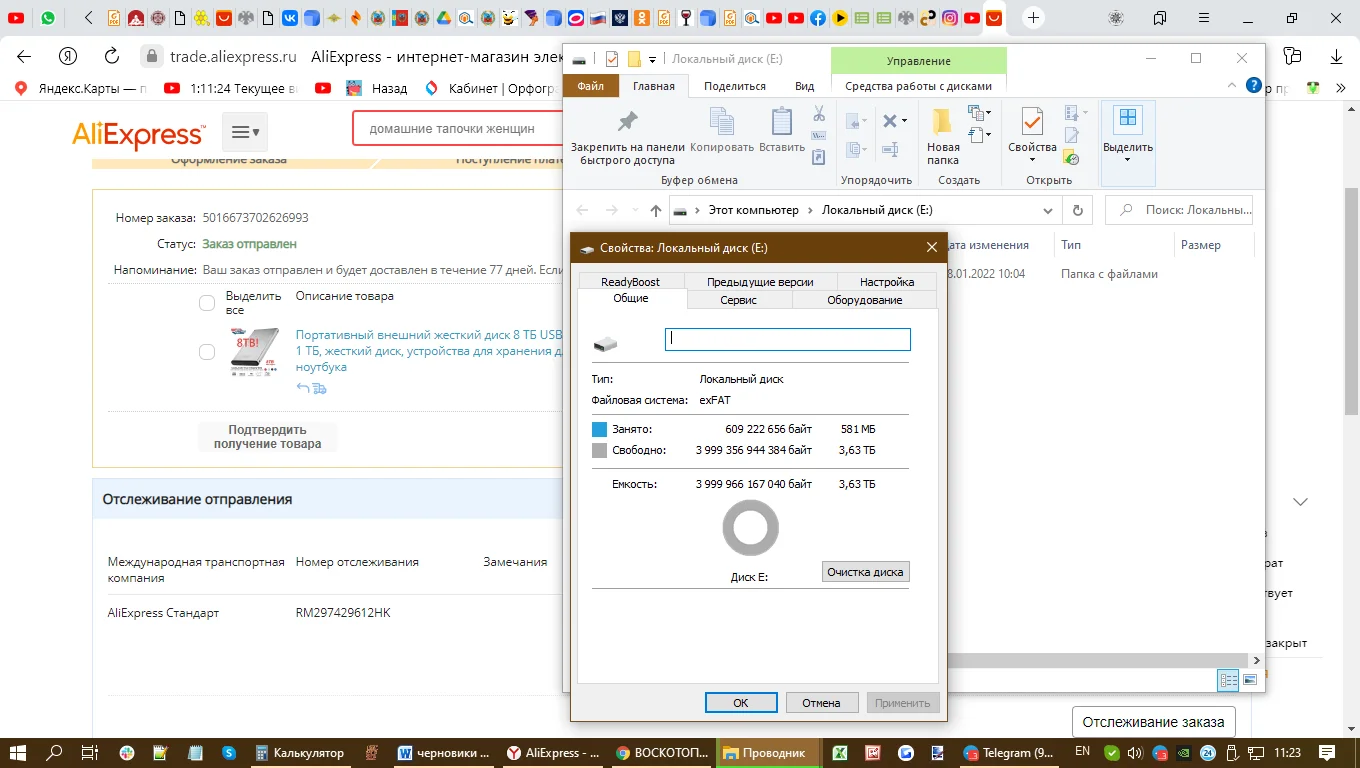Switch to Поделиться ribbon tab
This screenshot has height=768, width=1360.
click(735, 86)
